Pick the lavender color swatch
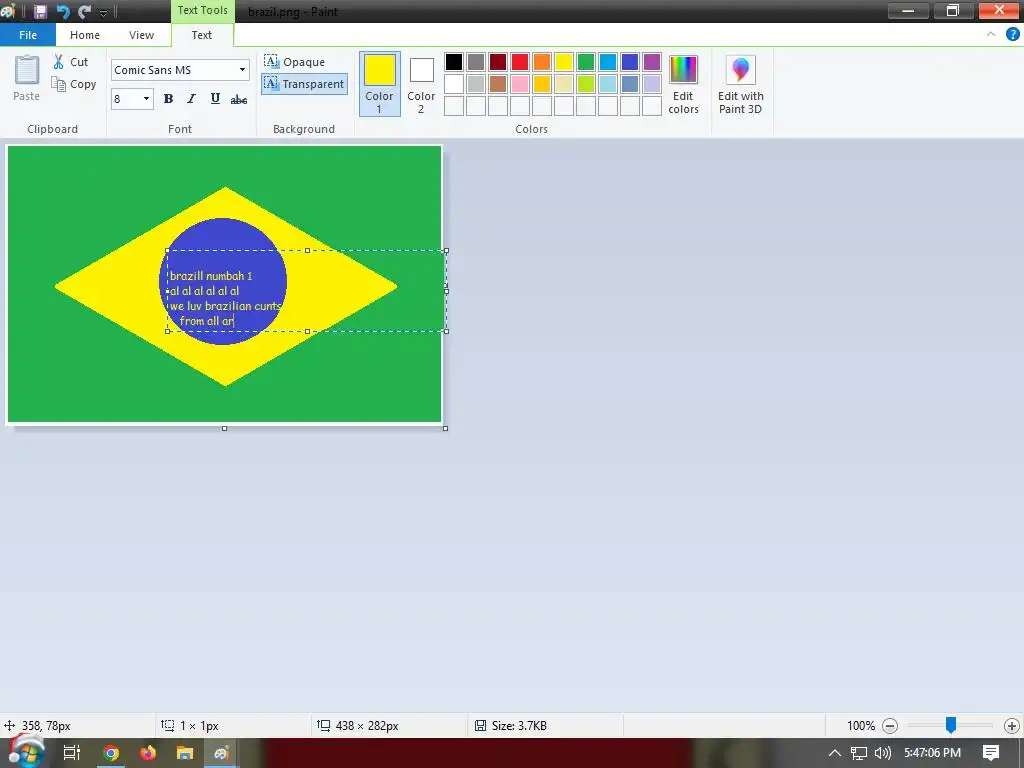This screenshot has height=768, width=1024. tap(652, 84)
